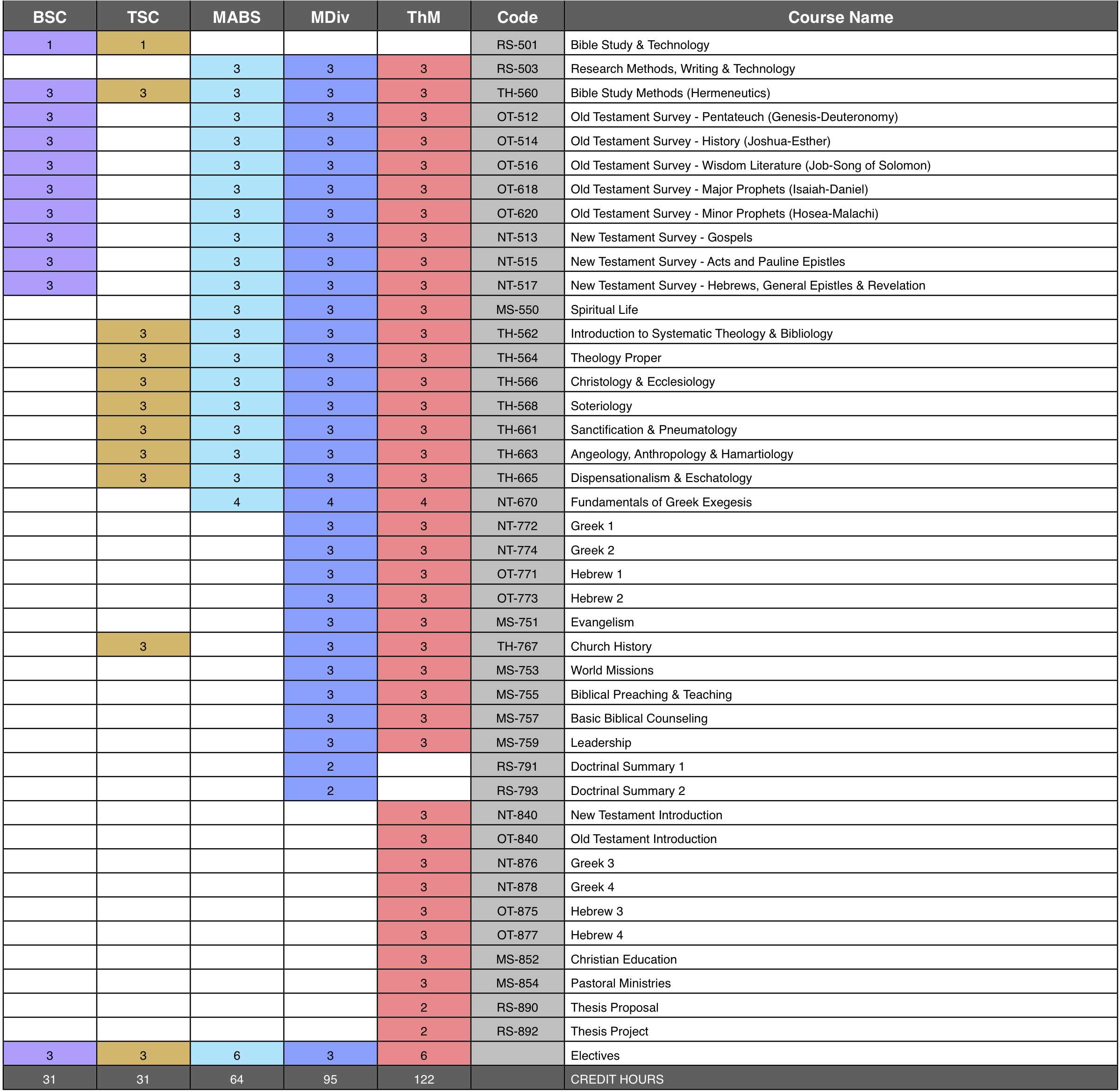Click the Leadership course name
Image resolution: width=1119 pixels, height=1092 pixels.
click(x=601, y=743)
